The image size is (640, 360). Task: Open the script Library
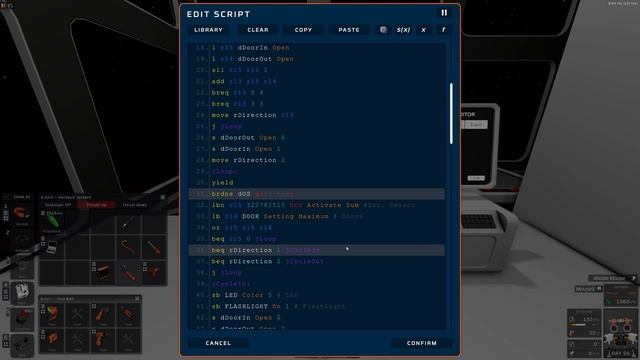click(209, 30)
